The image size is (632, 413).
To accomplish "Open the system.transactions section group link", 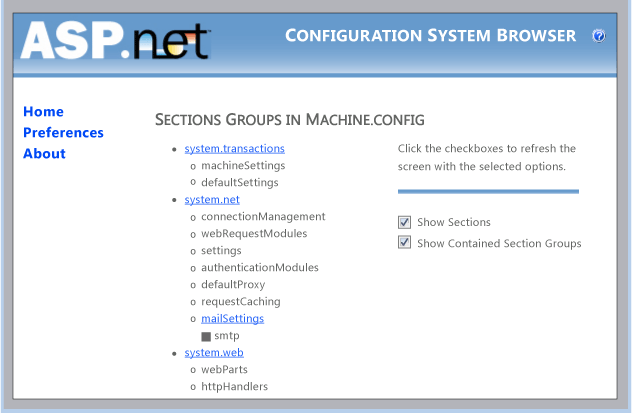I will [x=235, y=149].
